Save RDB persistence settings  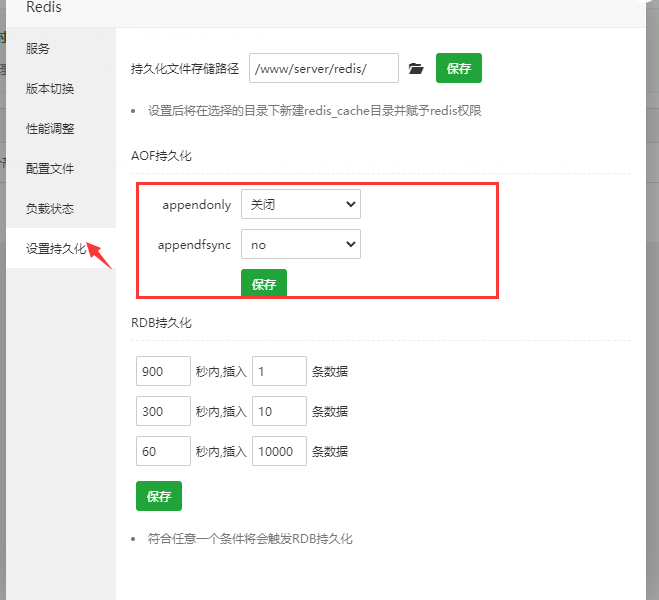[x=159, y=496]
